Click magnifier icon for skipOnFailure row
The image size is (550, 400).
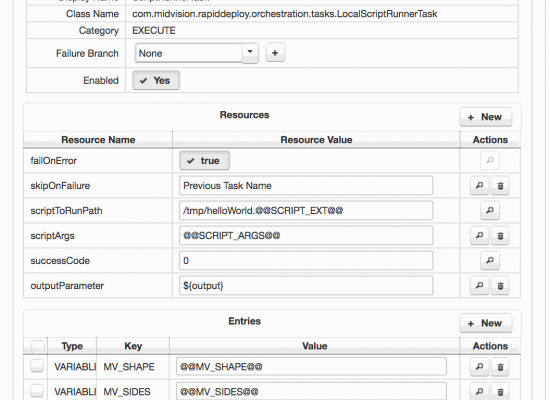(x=479, y=186)
